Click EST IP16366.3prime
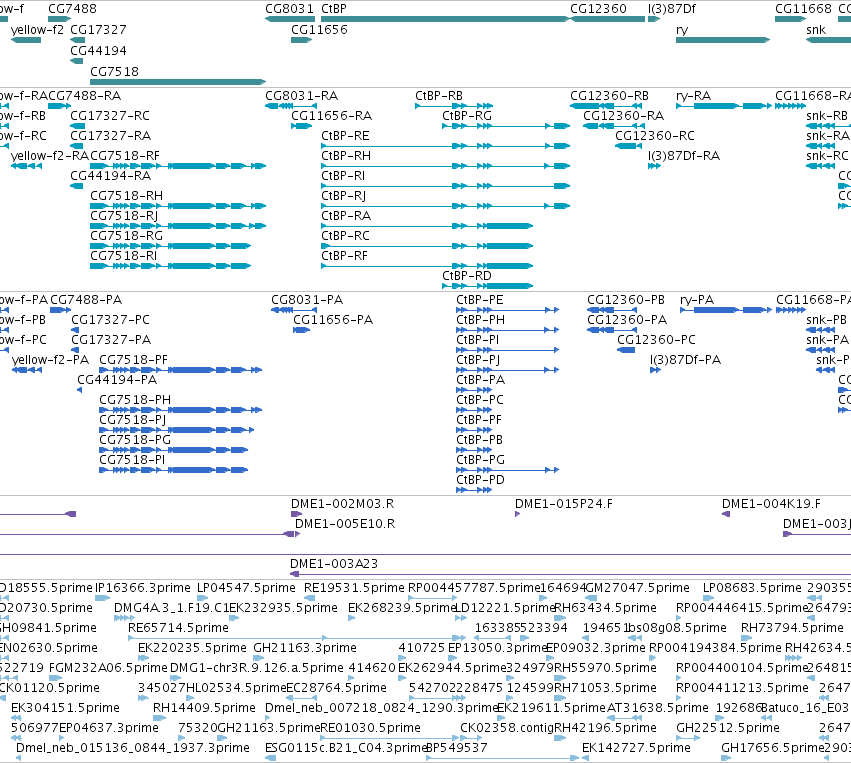This screenshot has width=851, height=763. [143, 588]
